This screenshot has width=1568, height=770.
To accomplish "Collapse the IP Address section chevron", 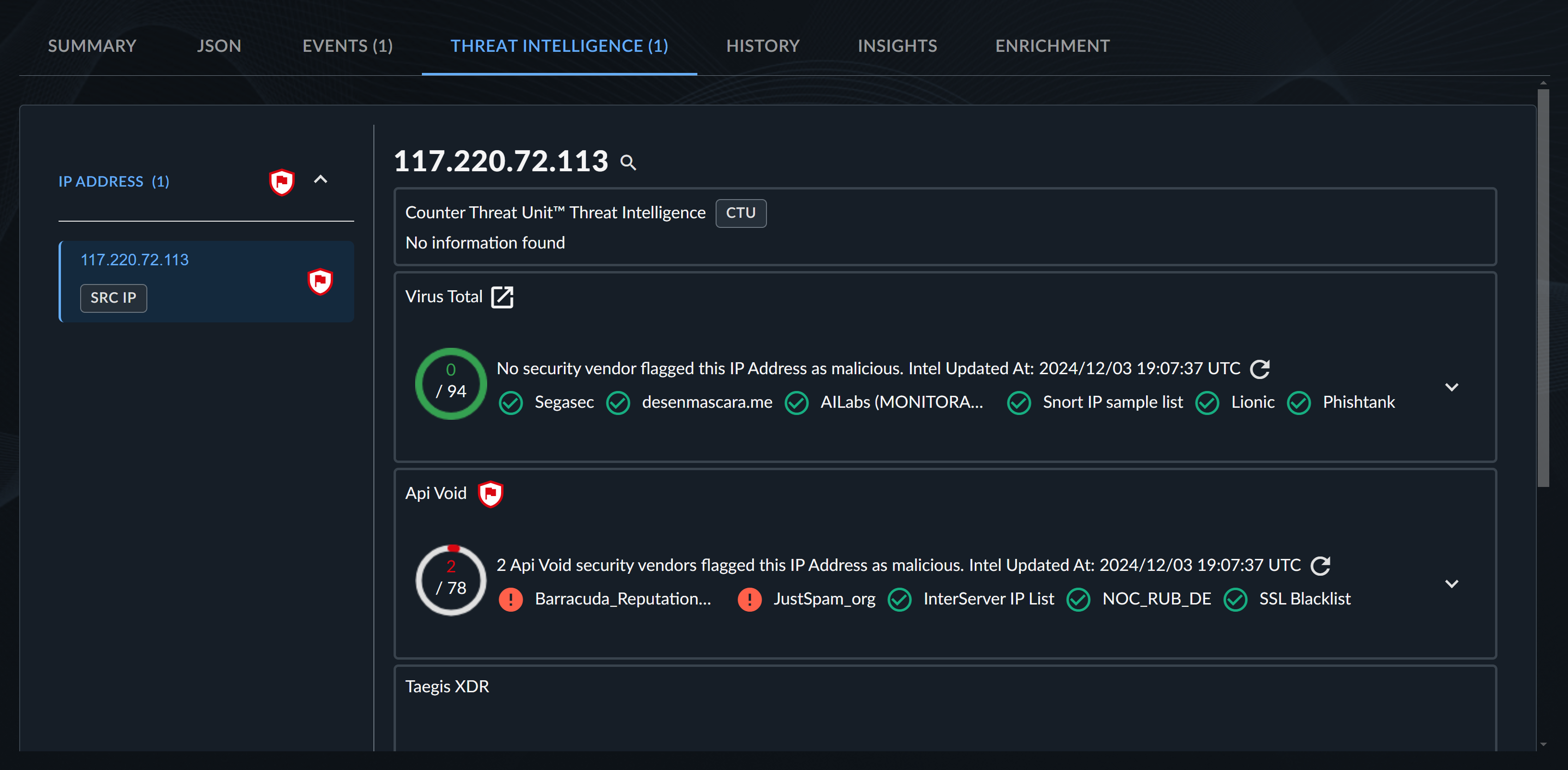I will (x=320, y=179).
